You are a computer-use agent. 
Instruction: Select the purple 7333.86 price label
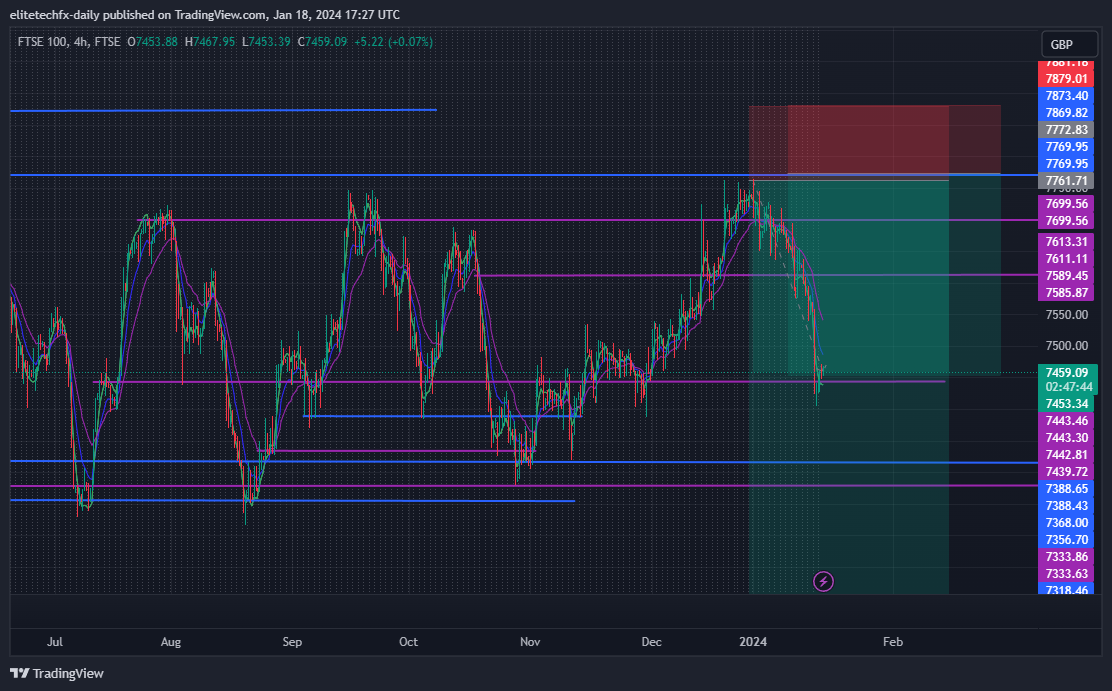(1066, 558)
